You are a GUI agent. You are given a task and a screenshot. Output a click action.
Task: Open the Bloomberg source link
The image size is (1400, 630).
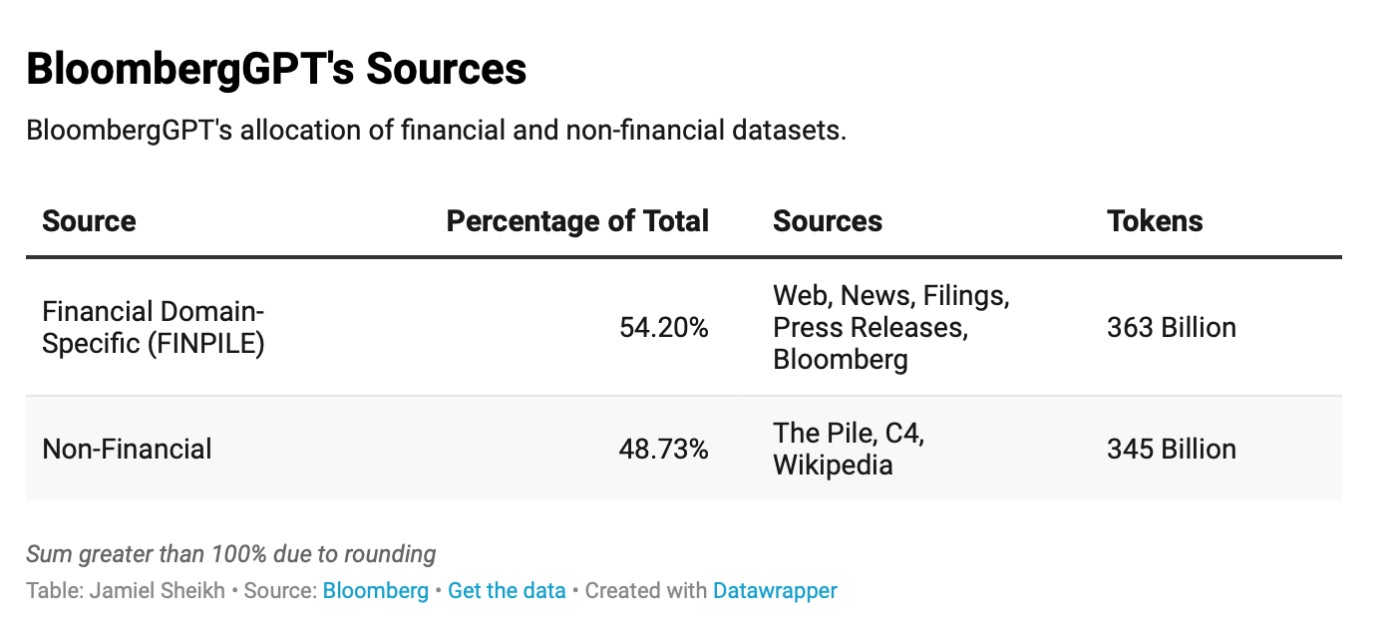pyautogui.click(x=375, y=590)
